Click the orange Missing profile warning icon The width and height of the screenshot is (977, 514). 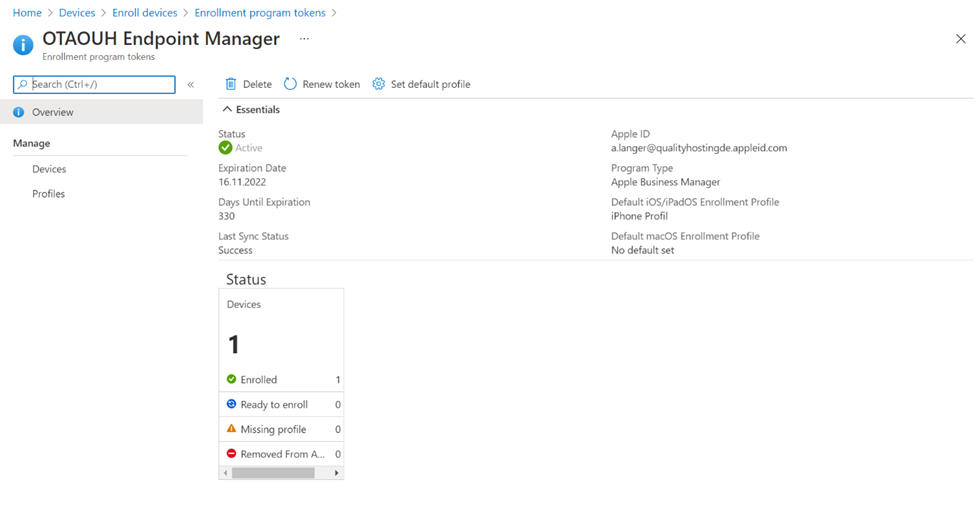tap(231, 429)
